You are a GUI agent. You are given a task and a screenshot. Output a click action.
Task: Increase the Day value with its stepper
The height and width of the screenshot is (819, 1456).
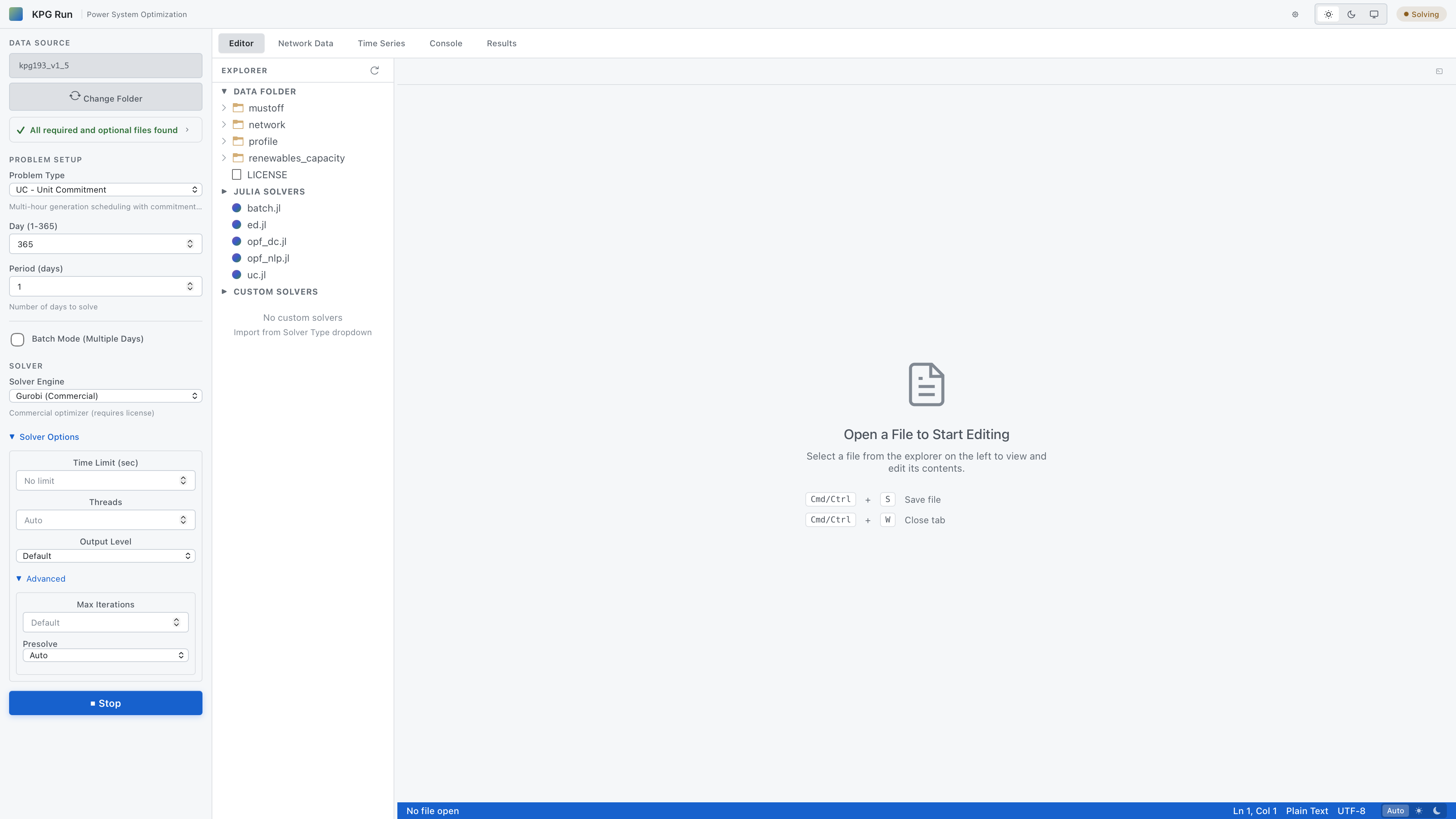(190, 241)
